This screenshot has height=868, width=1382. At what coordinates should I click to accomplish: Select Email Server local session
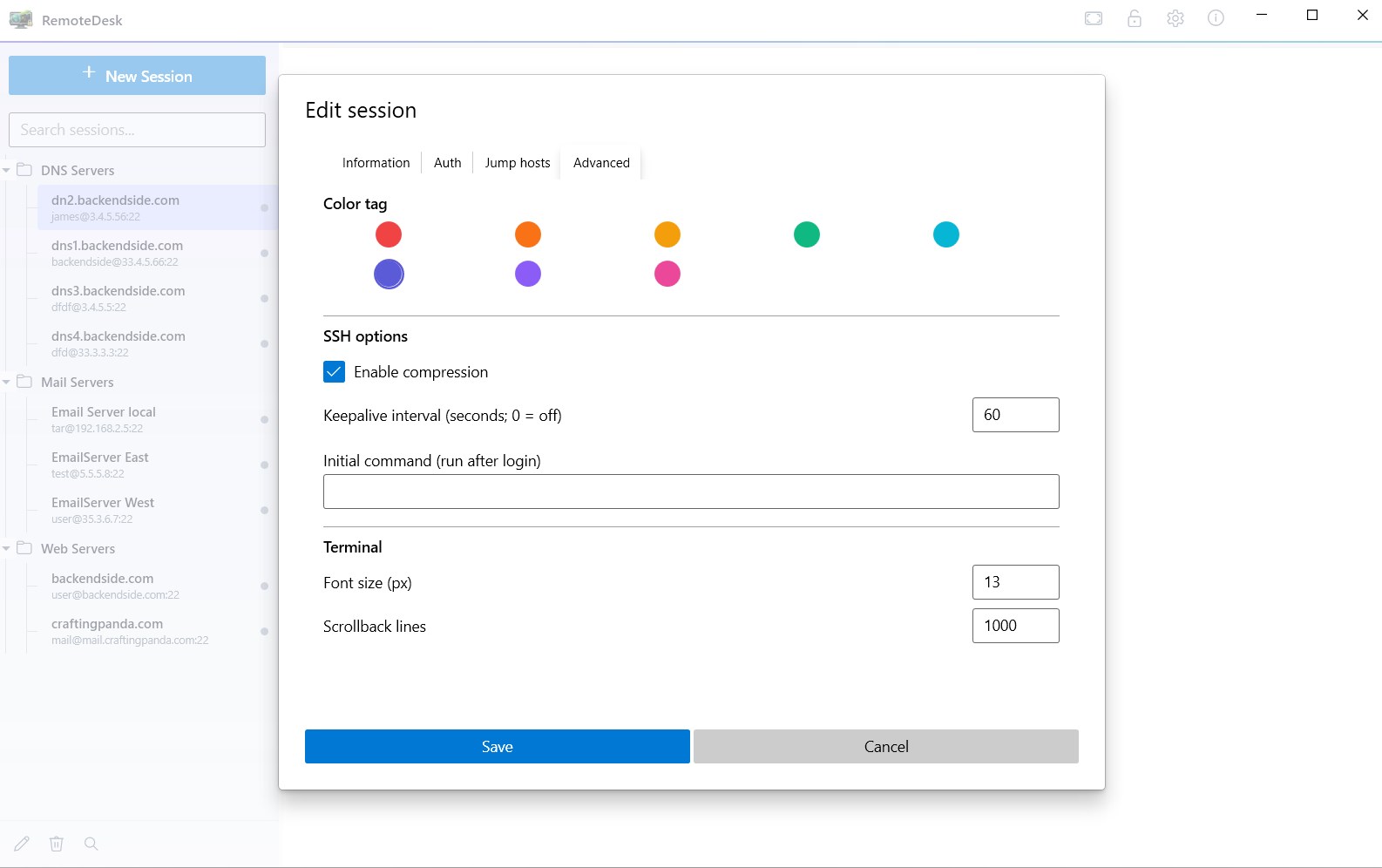tap(157, 419)
